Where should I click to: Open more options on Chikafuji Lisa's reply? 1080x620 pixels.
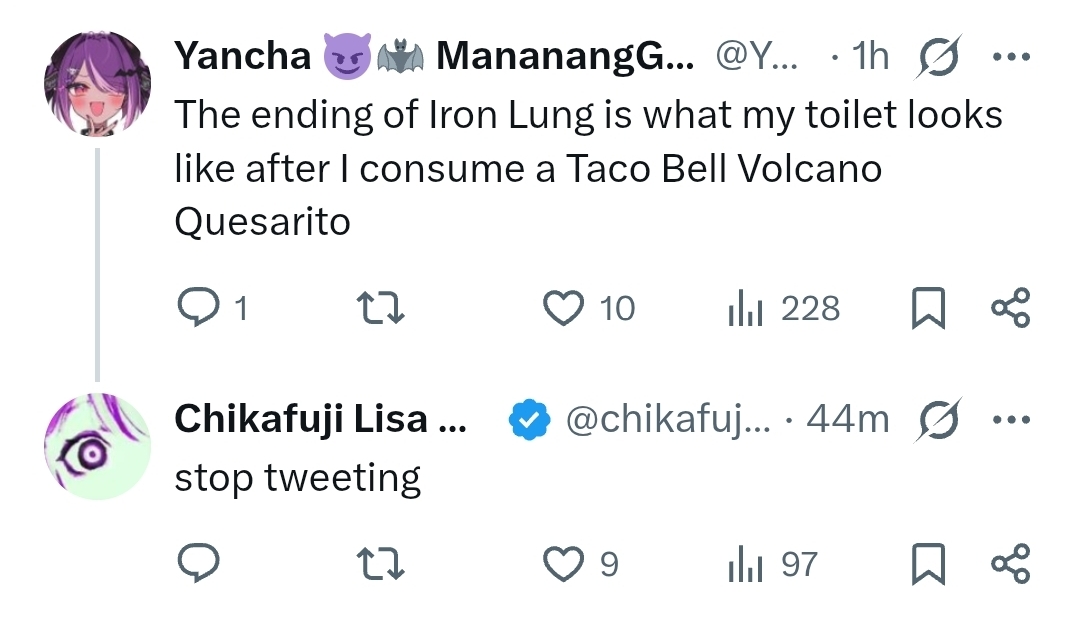tap(1010, 420)
